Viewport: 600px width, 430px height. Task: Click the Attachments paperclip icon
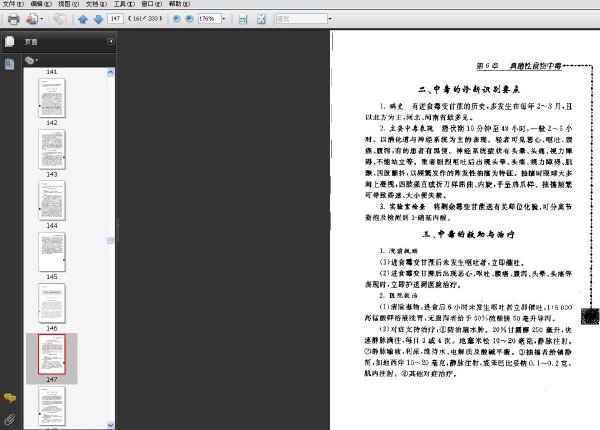10,419
